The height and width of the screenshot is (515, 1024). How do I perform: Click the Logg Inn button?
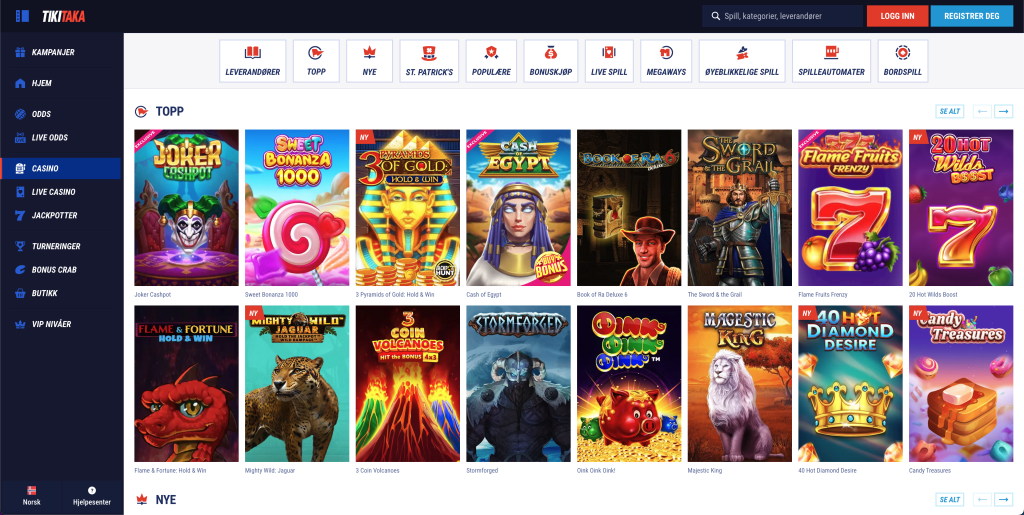pyautogui.click(x=897, y=16)
